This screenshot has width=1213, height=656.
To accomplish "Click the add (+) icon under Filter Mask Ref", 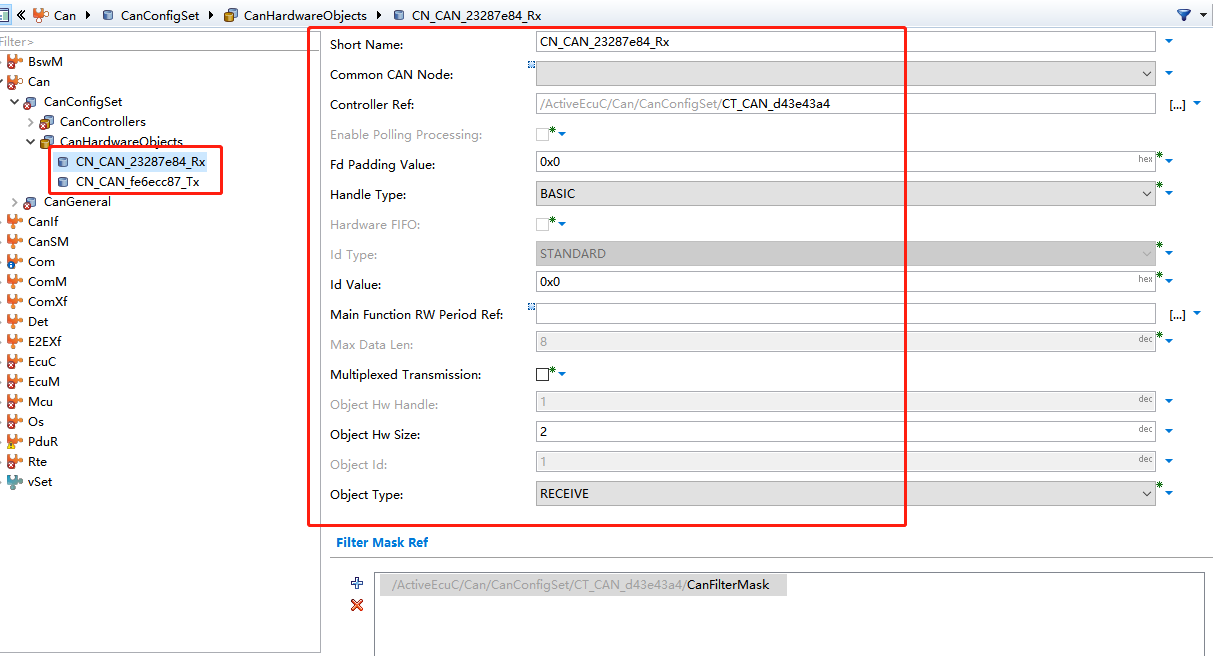I will click(356, 582).
